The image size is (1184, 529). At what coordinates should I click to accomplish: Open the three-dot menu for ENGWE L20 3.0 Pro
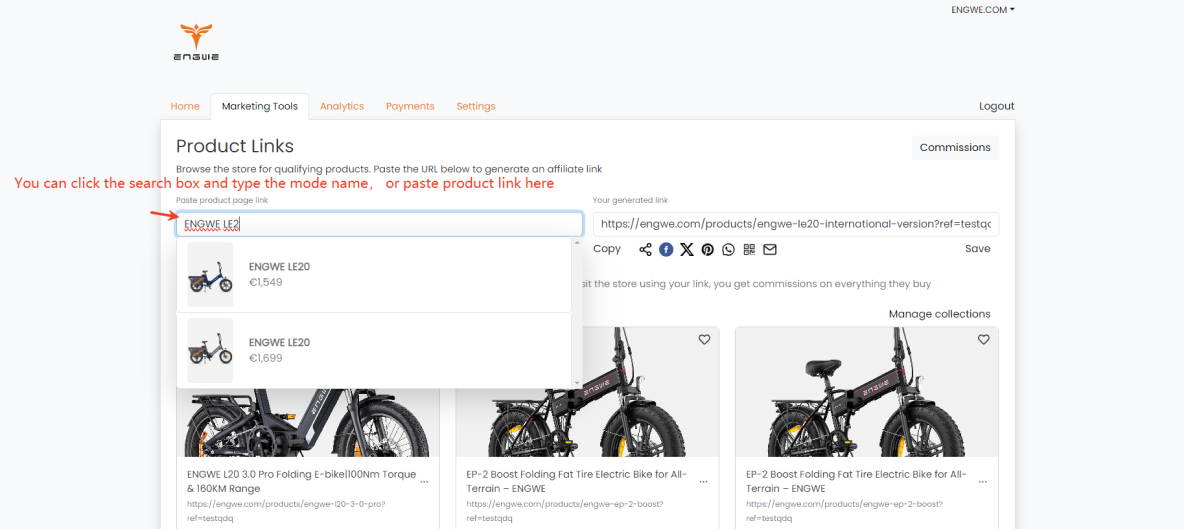tap(424, 481)
